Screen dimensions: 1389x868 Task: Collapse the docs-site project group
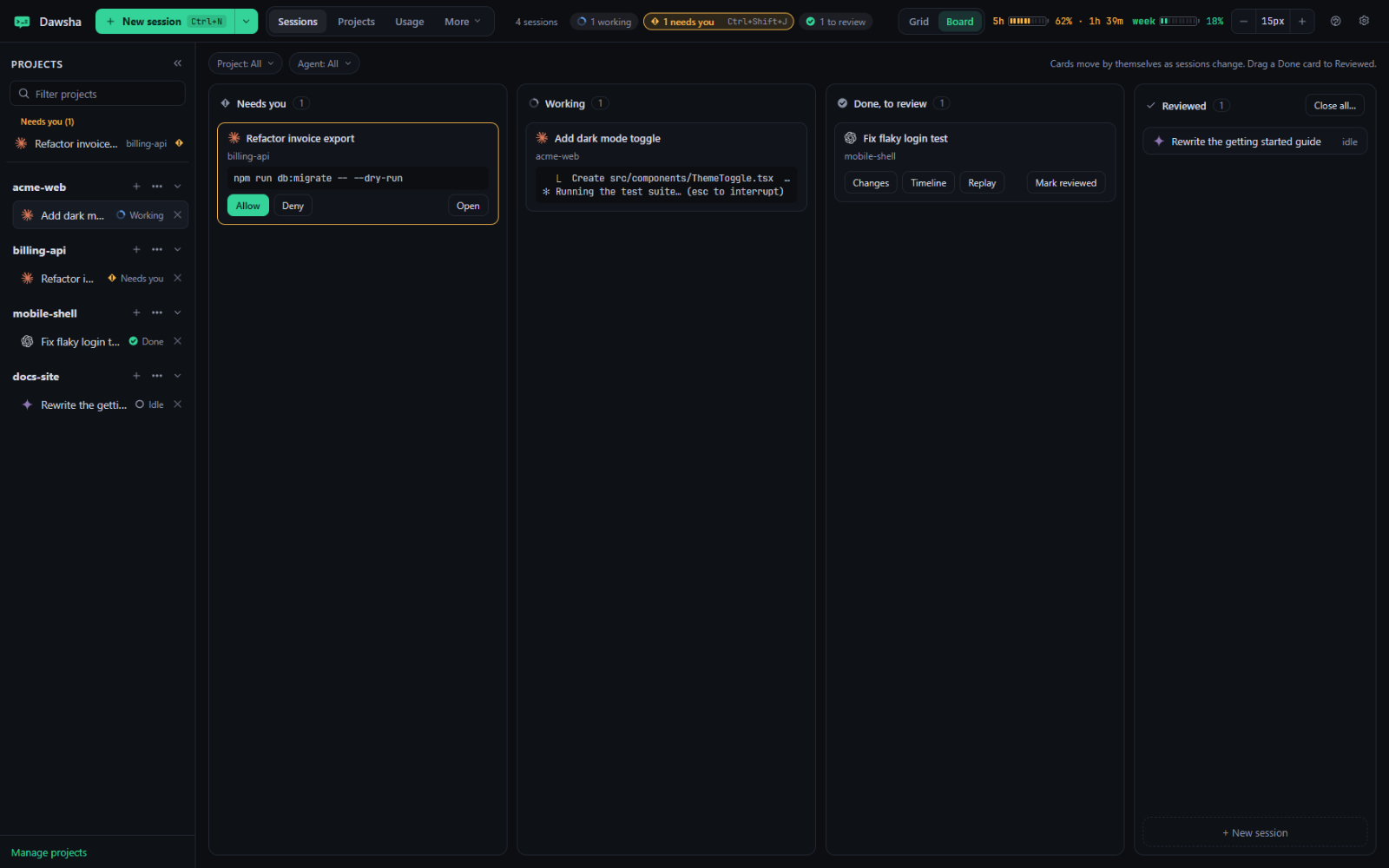177,376
